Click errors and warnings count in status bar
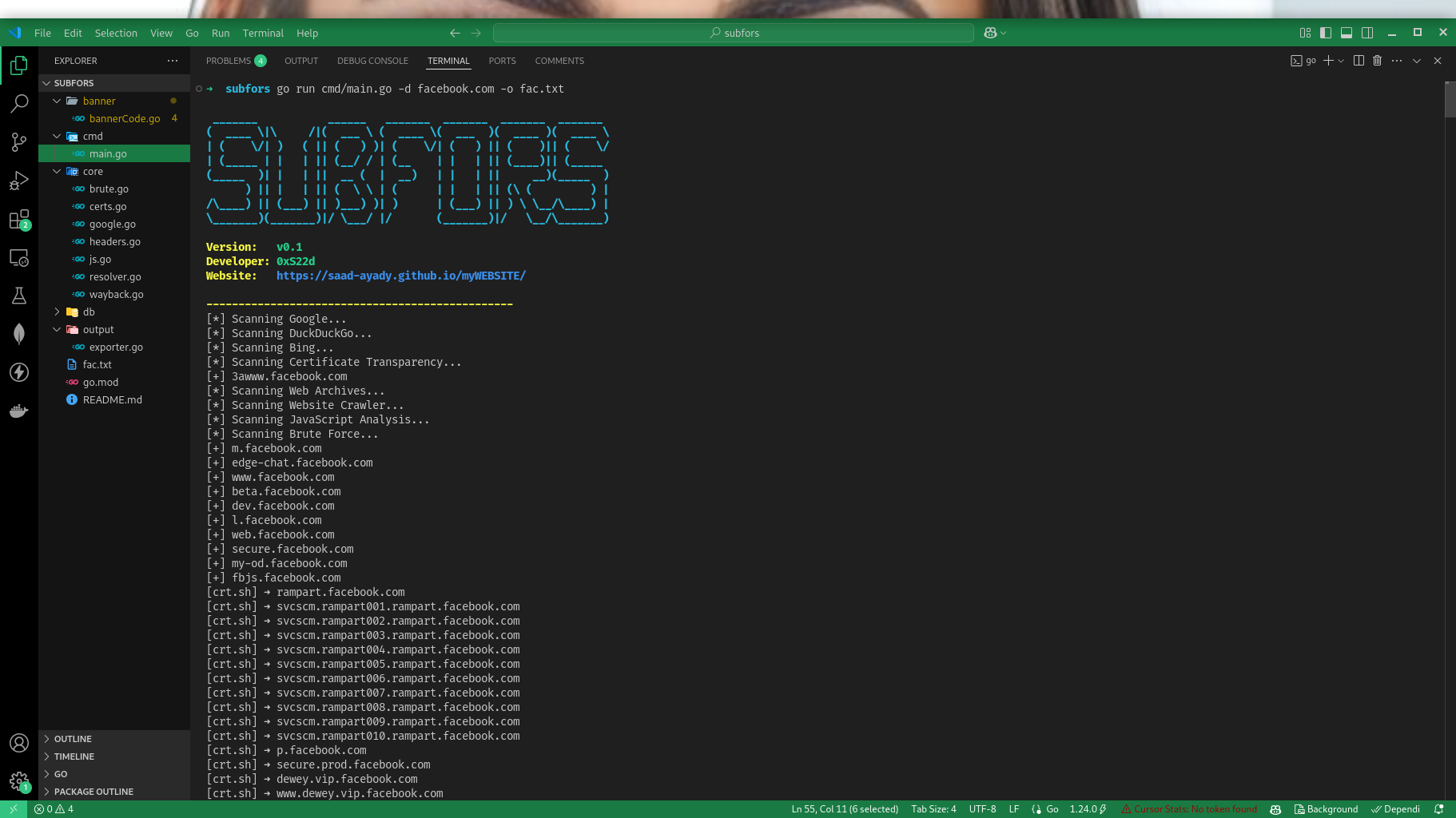 pyautogui.click(x=54, y=809)
